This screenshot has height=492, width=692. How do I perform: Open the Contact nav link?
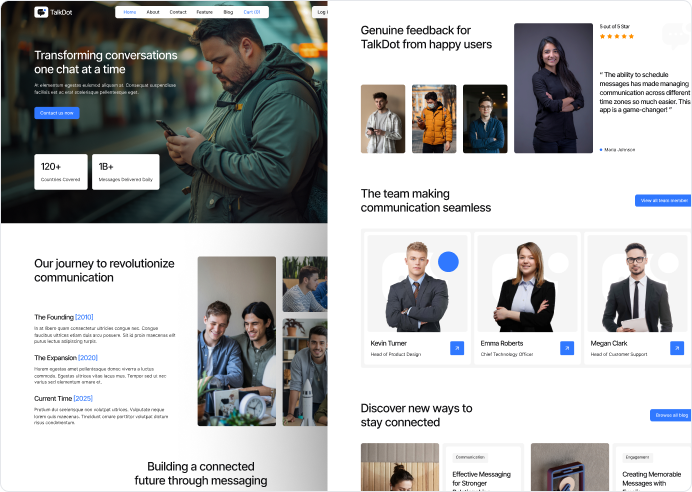pyautogui.click(x=178, y=12)
